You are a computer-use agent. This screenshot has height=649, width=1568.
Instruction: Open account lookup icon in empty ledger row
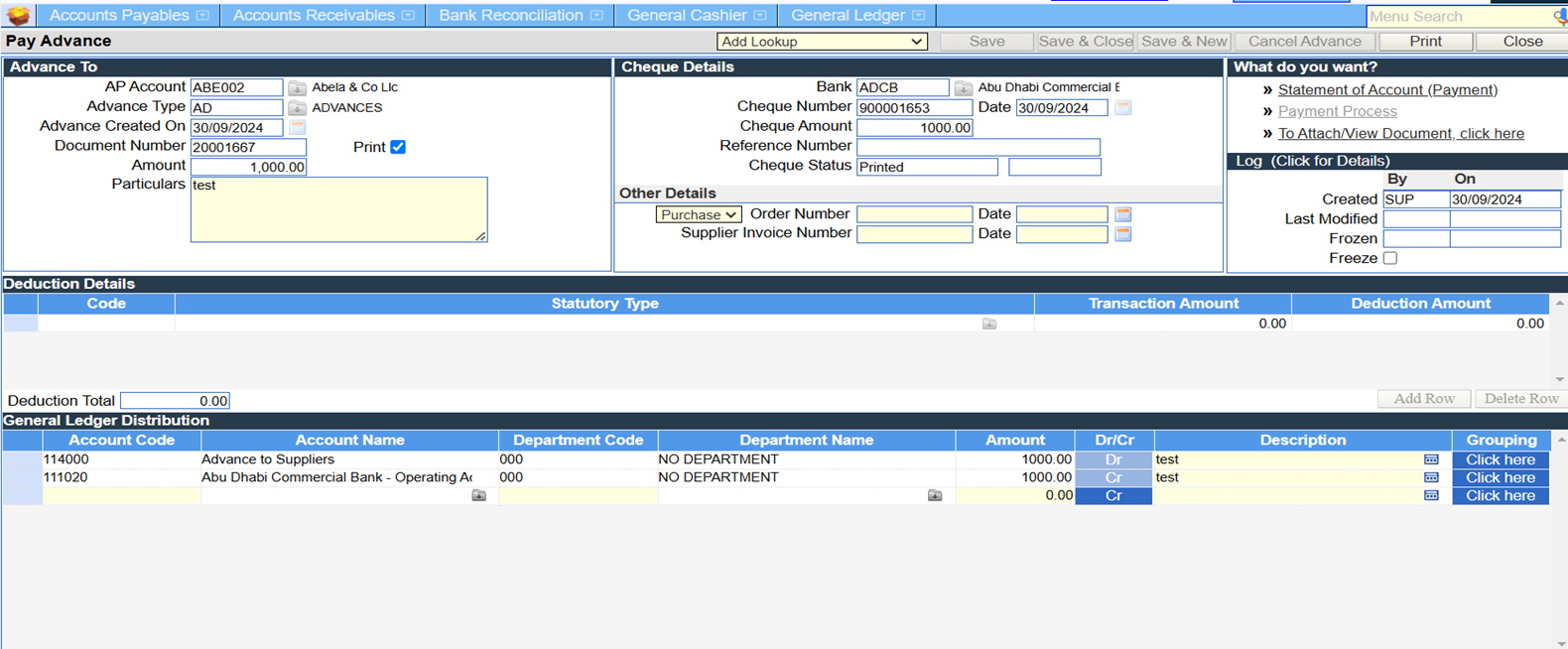[x=479, y=495]
